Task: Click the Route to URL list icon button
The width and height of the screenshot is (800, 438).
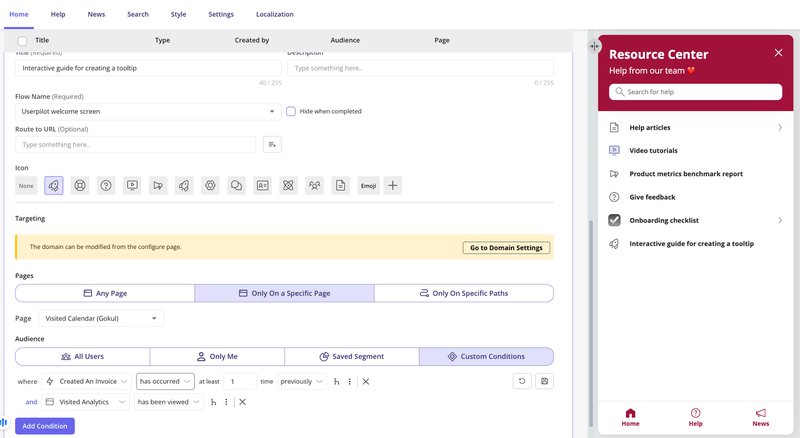Action: (272, 144)
